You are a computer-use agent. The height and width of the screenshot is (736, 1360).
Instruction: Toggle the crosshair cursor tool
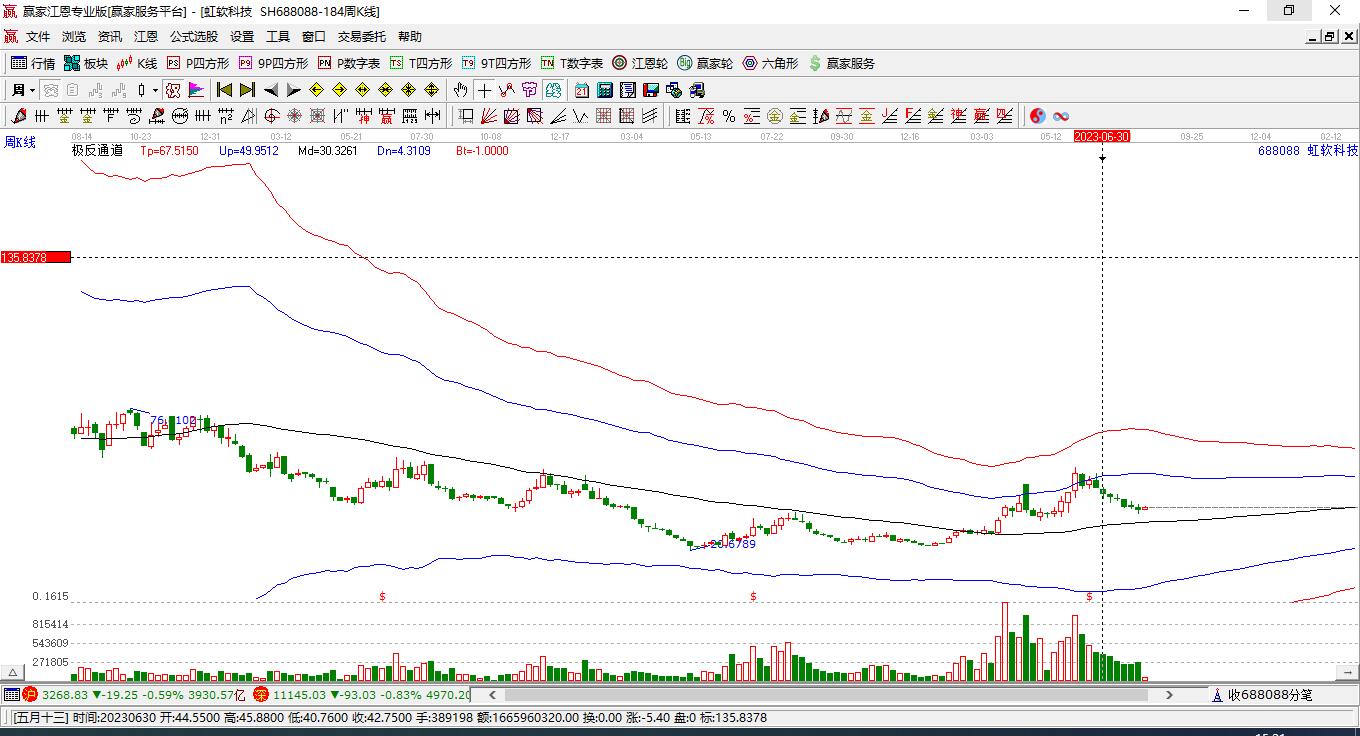484,90
